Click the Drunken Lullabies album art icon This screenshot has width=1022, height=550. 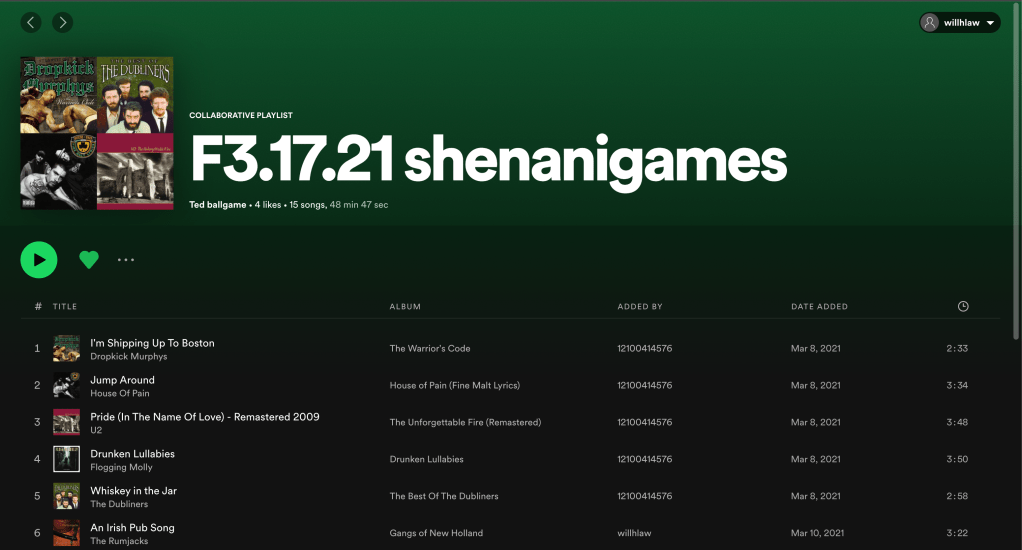[x=67, y=459]
